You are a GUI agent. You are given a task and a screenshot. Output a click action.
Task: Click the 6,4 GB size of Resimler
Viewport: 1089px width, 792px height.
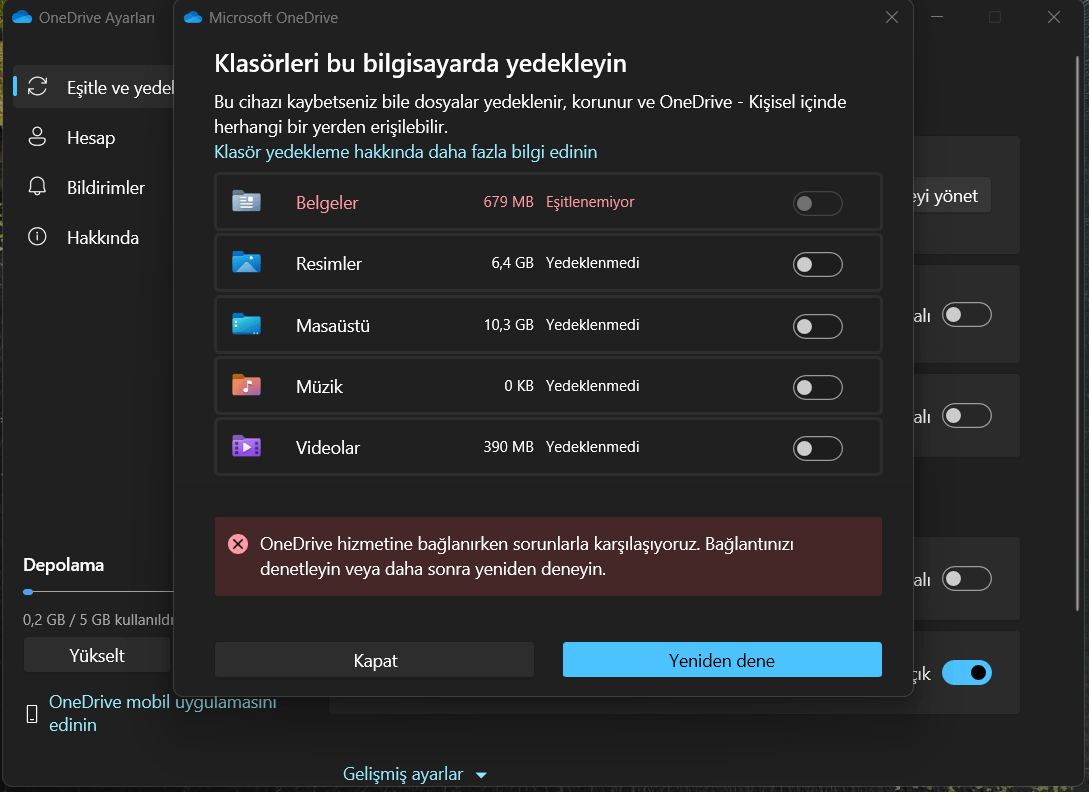(513, 263)
